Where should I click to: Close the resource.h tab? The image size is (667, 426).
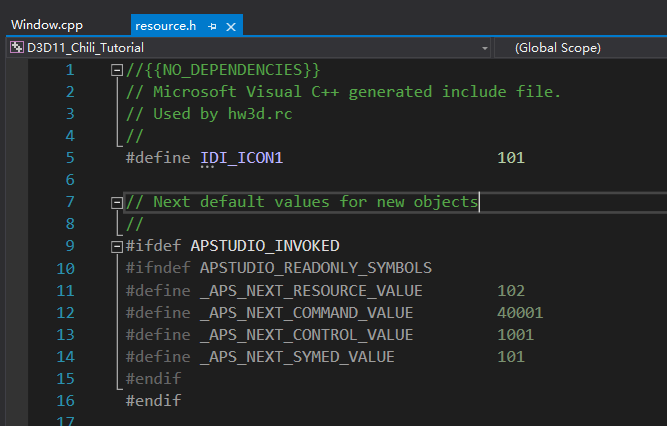tap(231, 27)
